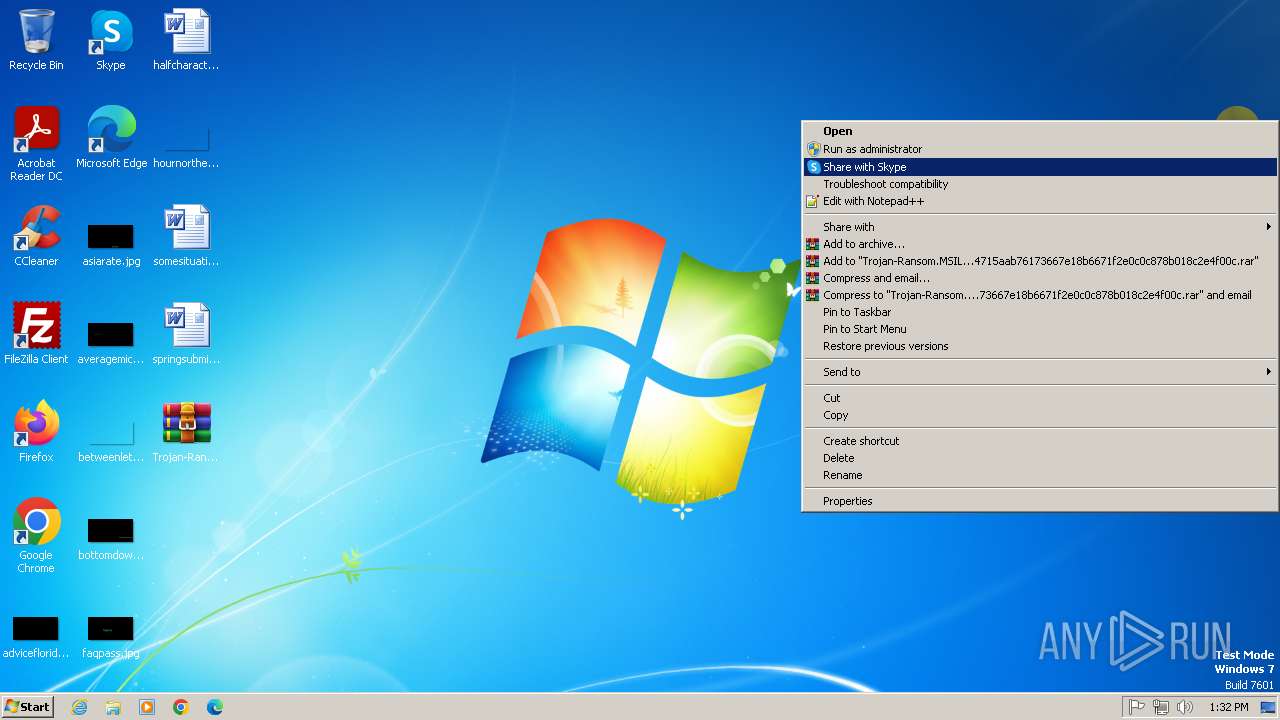Click the Start button
This screenshot has width=1280, height=720.
click(27, 707)
